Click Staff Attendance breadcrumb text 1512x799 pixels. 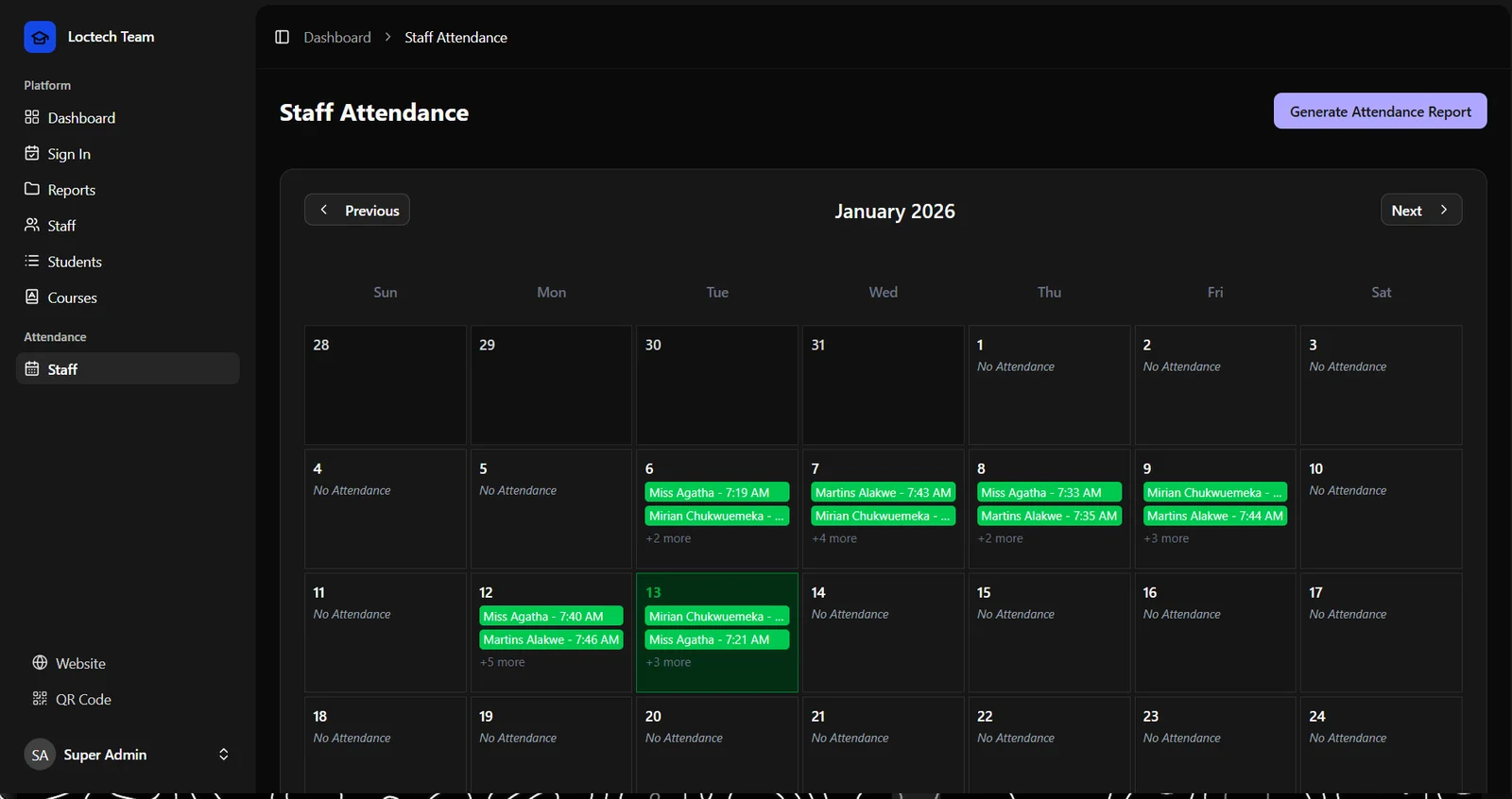pos(455,37)
